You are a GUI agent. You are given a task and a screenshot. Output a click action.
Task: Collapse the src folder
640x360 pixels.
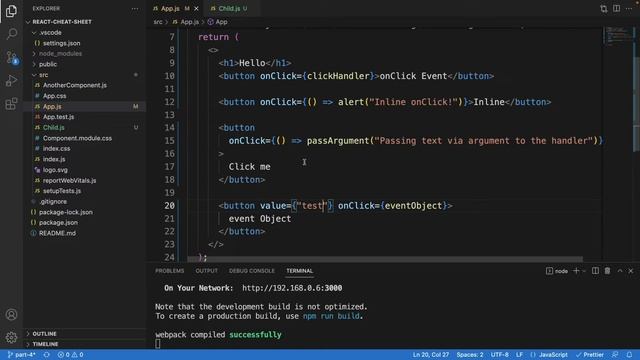[x=43, y=75]
